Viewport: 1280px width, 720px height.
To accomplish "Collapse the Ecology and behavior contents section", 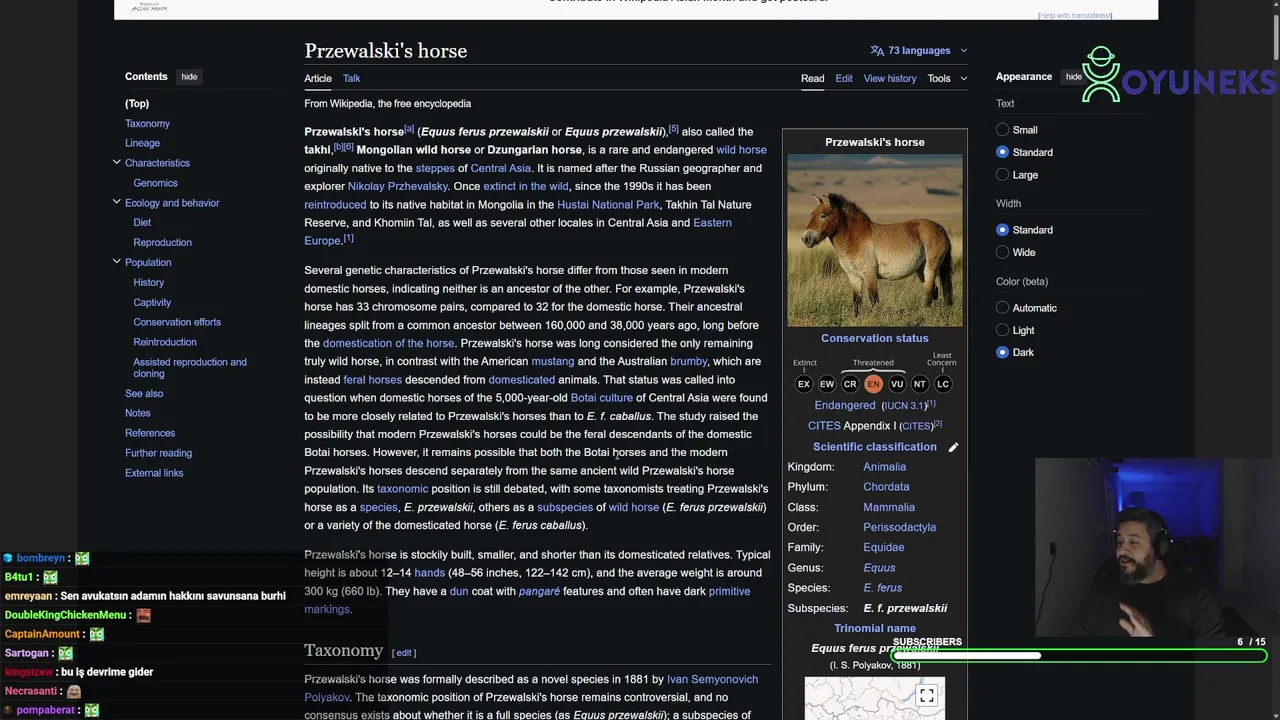I will (x=116, y=202).
